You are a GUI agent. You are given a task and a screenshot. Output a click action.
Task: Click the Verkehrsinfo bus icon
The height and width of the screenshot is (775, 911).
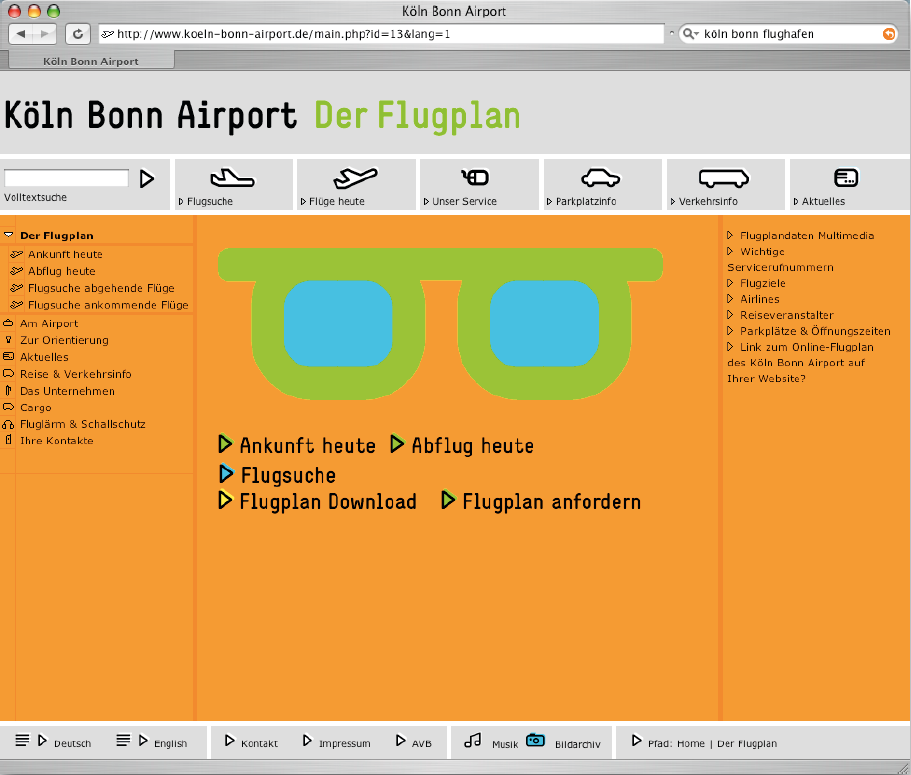[x=724, y=178]
